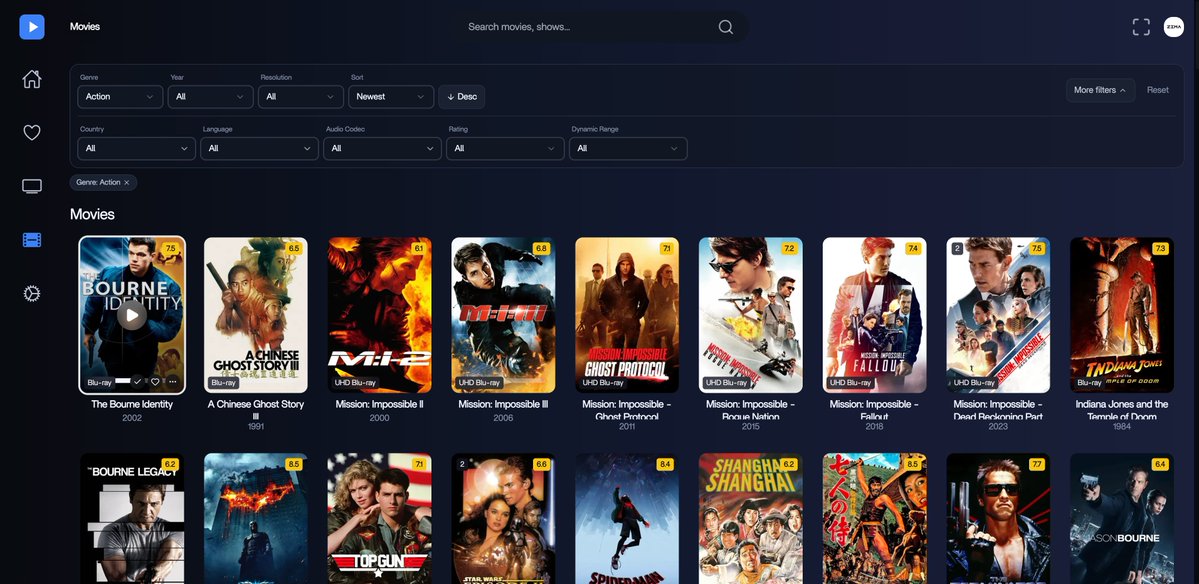Open Rogue Nation poster
1199x584 pixels.
tap(750, 315)
